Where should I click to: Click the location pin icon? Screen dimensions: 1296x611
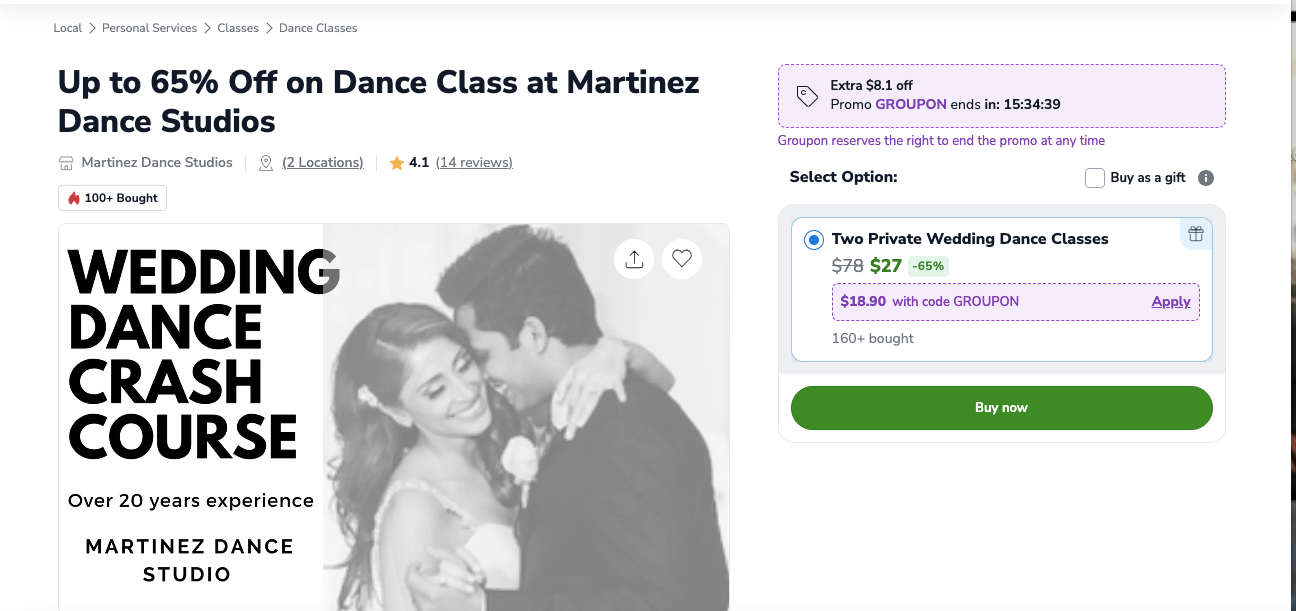click(266, 163)
